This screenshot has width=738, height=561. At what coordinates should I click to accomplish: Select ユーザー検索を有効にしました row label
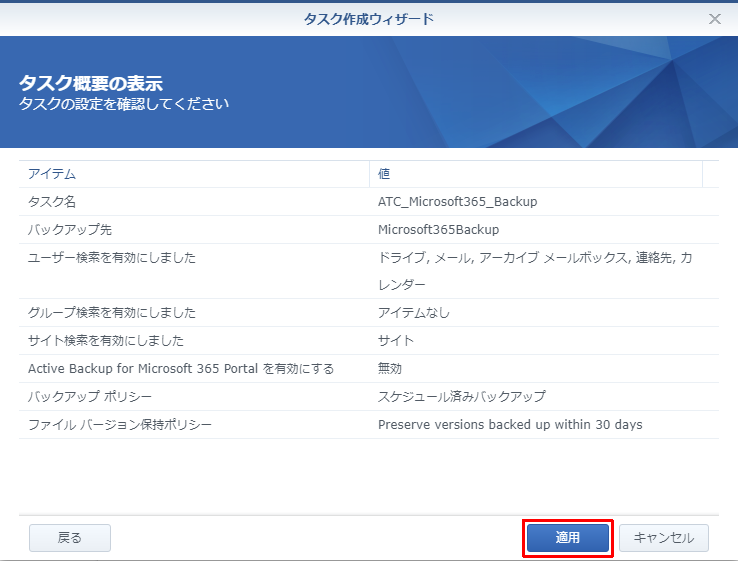click(112, 257)
